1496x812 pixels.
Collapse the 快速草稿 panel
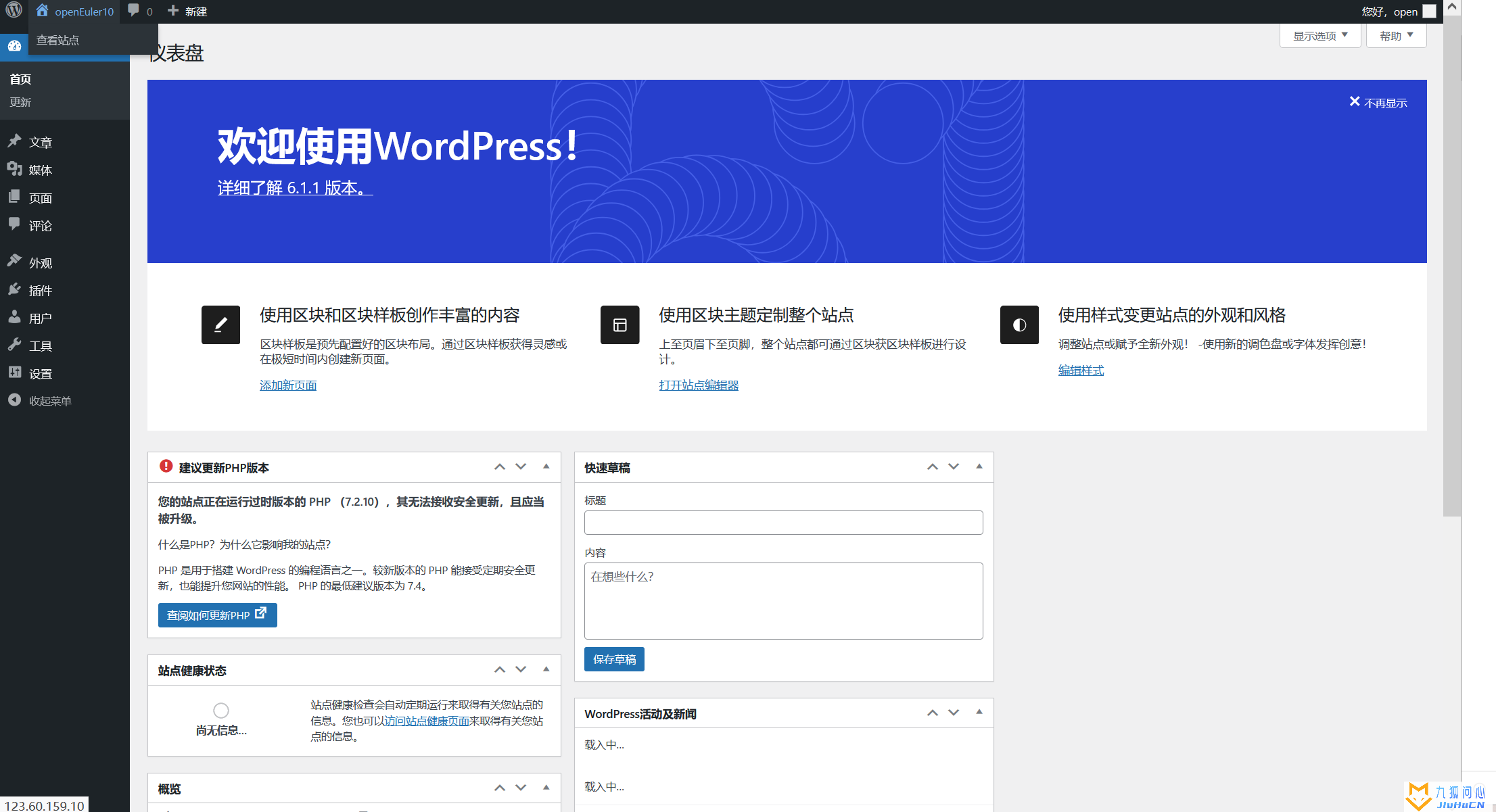point(979,467)
